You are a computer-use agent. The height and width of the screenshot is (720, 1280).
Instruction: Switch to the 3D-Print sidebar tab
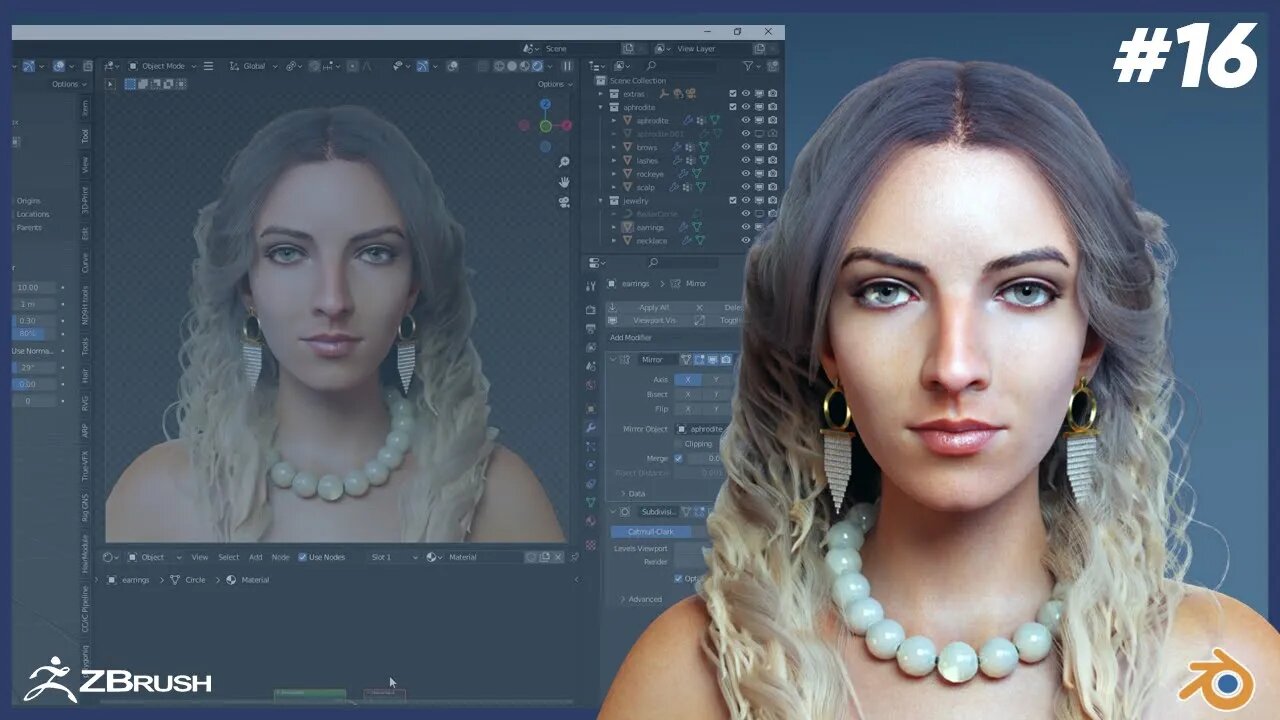(x=85, y=201)
